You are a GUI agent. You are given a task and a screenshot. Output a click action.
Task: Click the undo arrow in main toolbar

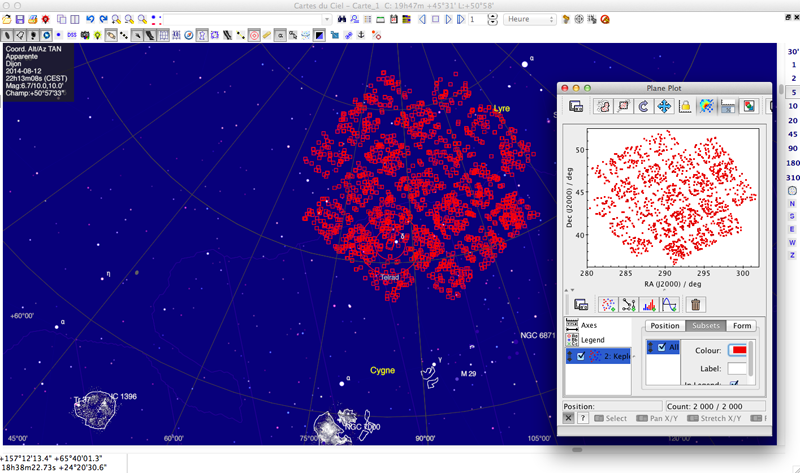click(89, 19)
